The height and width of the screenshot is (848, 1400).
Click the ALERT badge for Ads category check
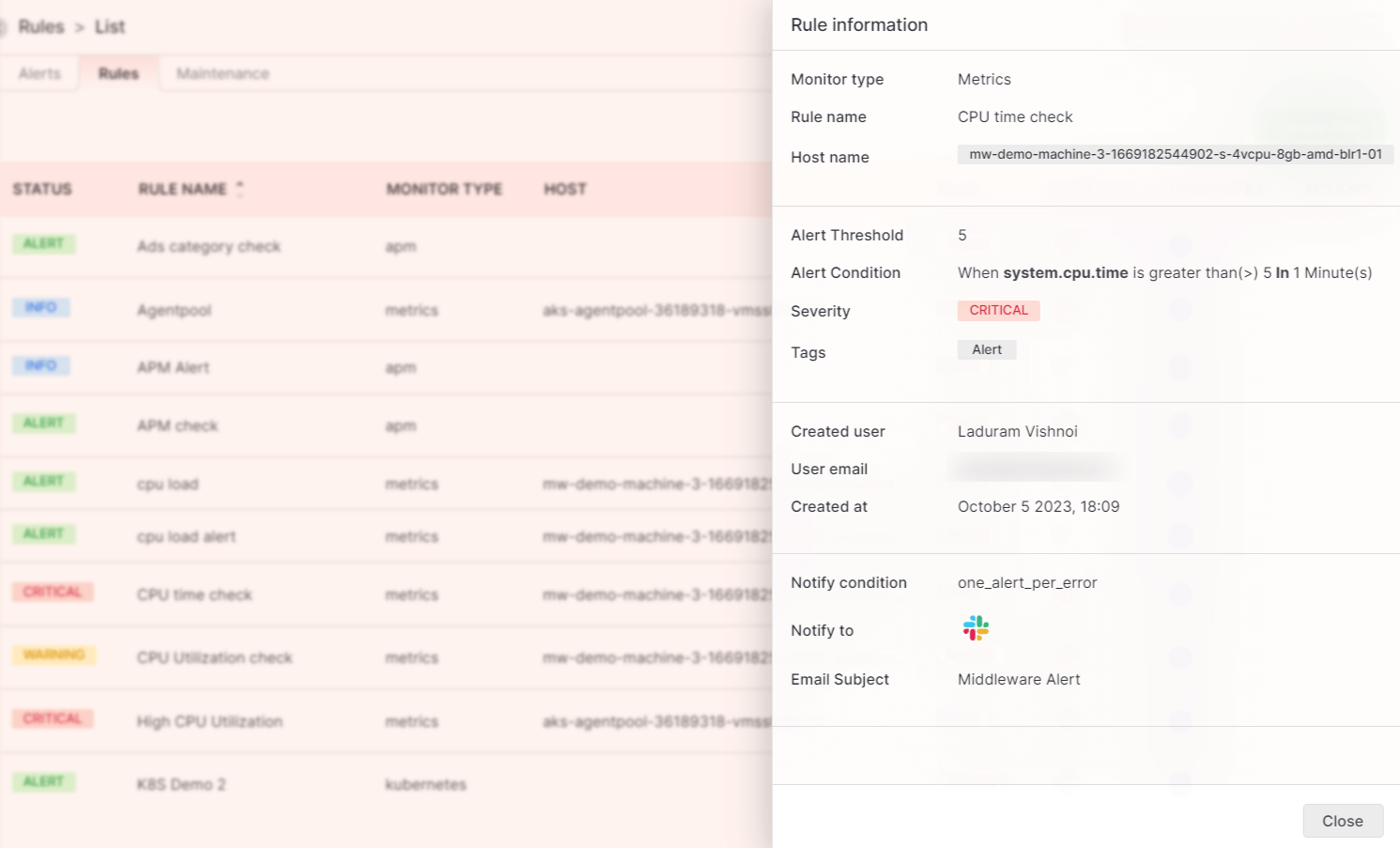click(43, 243)
